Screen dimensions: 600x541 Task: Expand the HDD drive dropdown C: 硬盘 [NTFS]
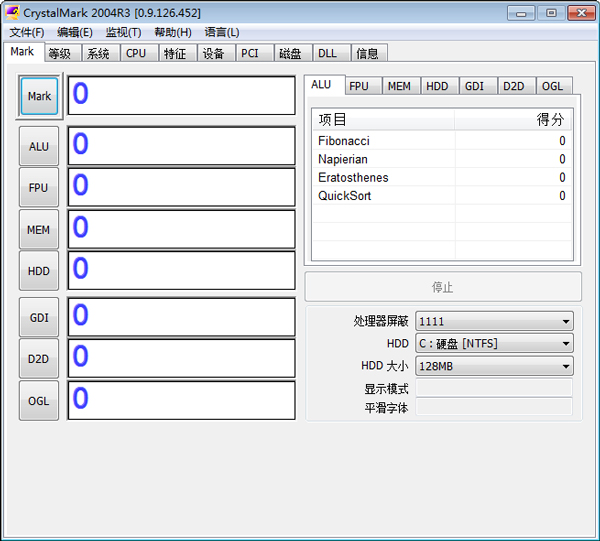[x=494, y=344]
